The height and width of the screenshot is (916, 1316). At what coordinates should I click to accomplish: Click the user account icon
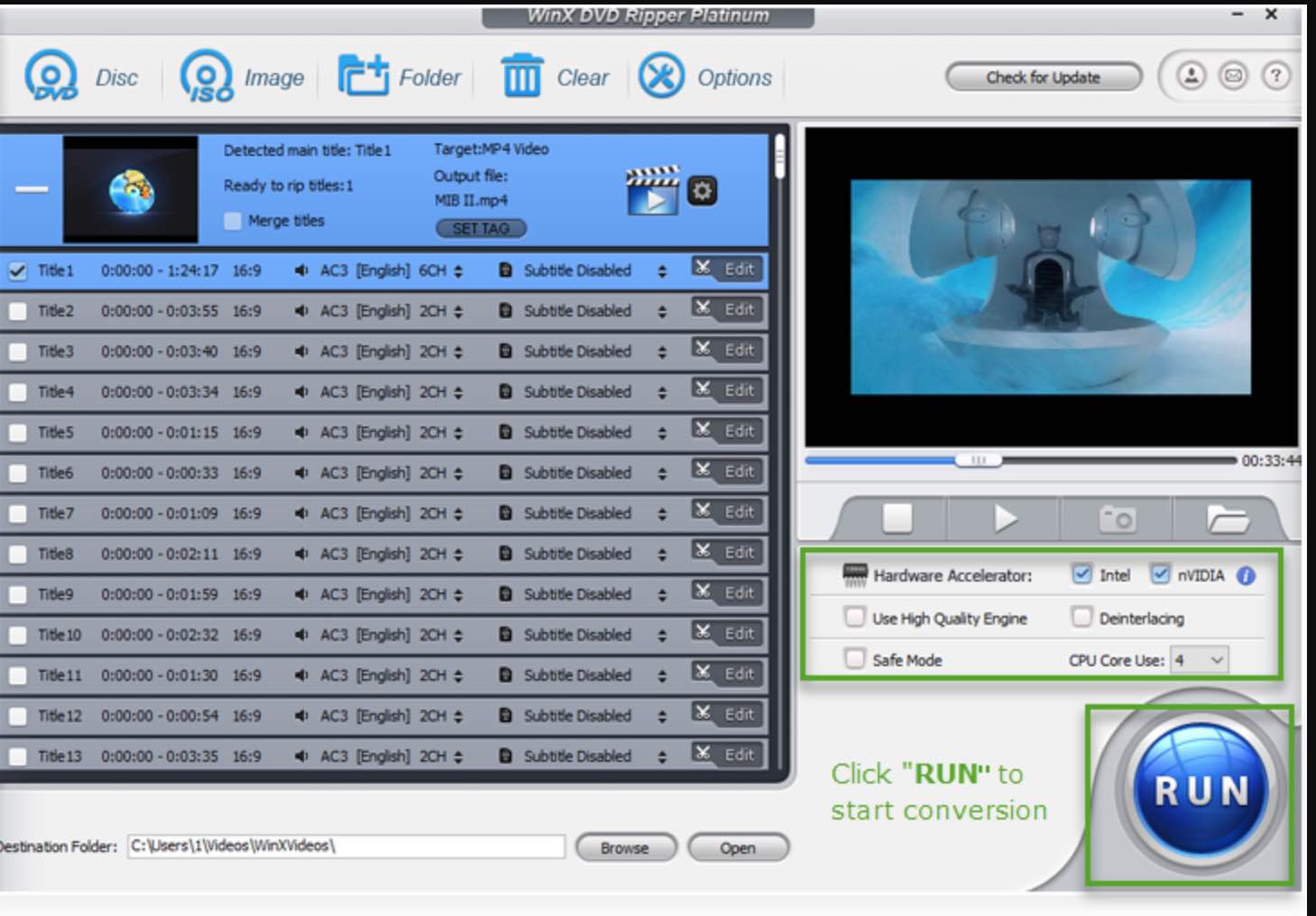(1191, 76)
